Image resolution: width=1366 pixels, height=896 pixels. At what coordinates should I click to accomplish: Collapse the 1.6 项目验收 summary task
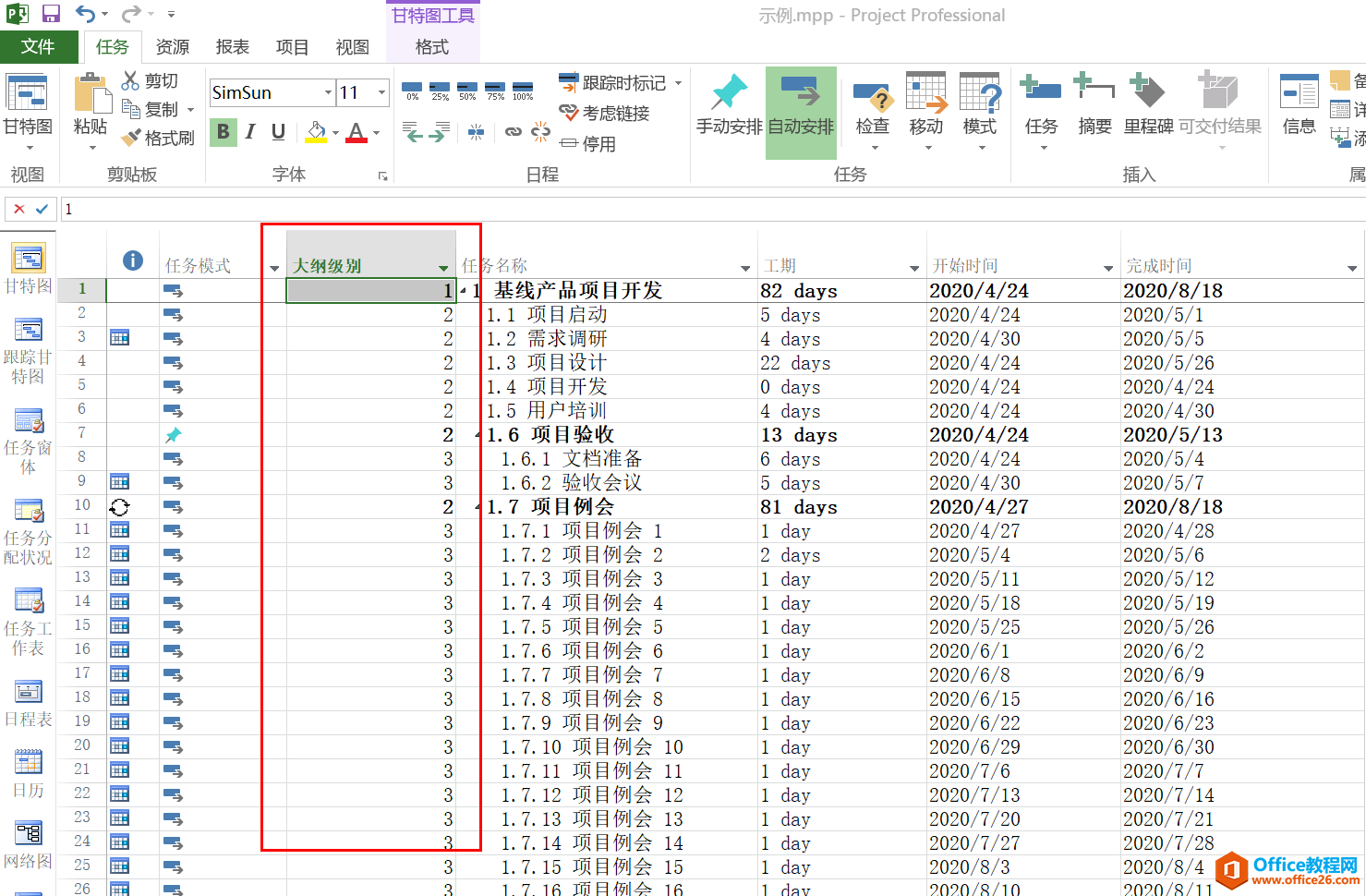[478, 435]
